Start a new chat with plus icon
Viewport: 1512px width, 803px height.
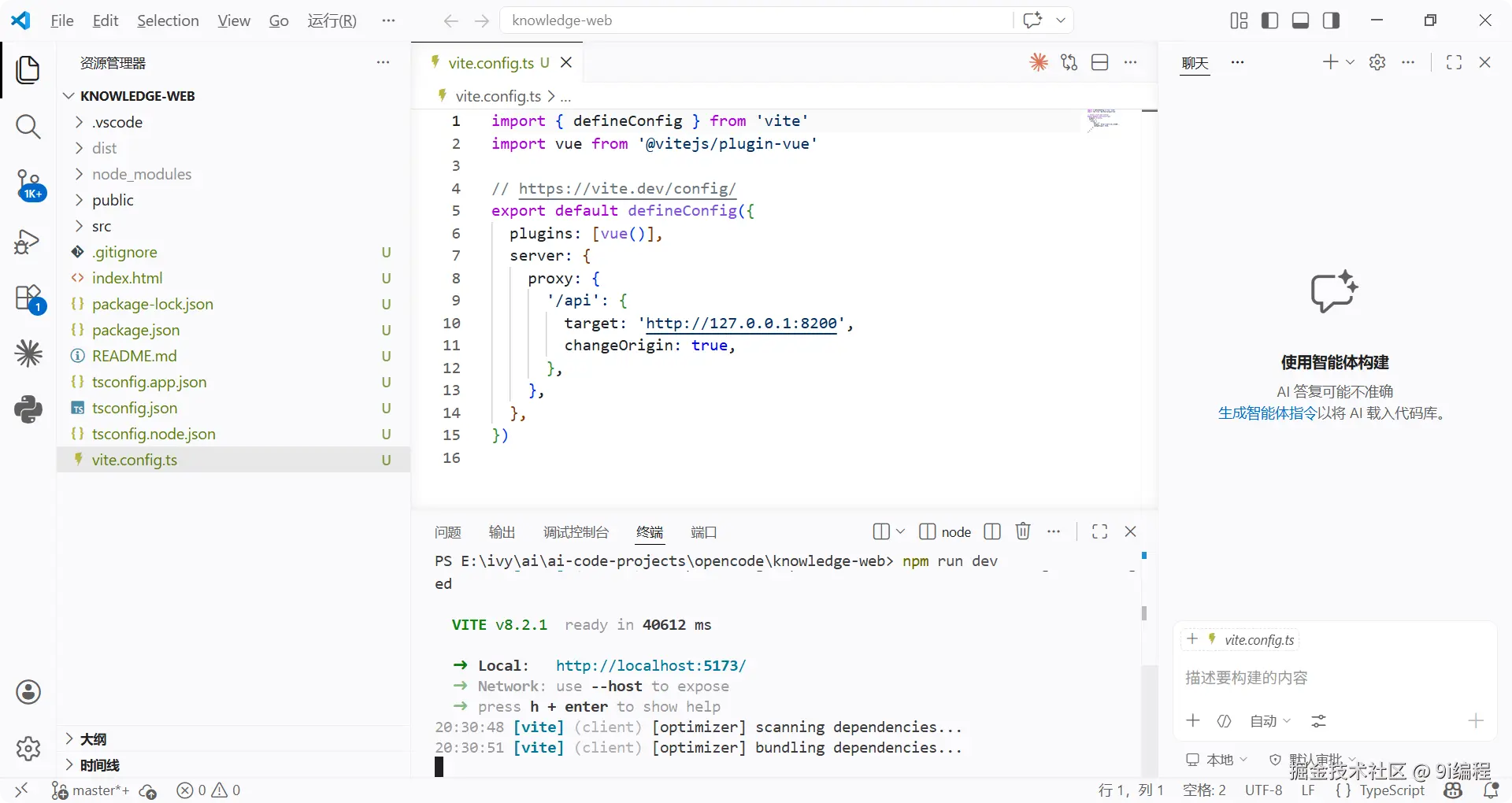click(x=1330, y=62)
